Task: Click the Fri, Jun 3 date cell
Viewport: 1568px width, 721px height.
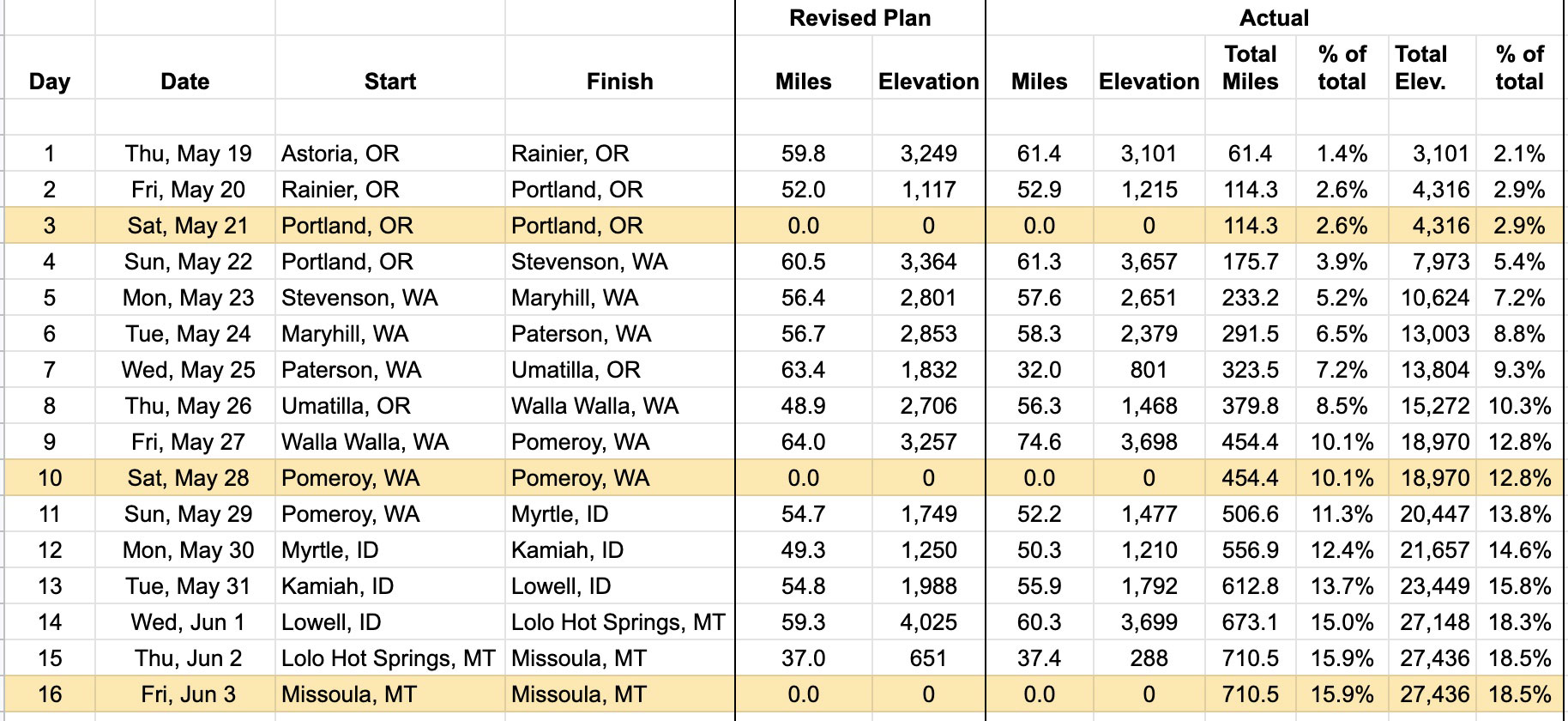Action: click(x=188, y=694)
